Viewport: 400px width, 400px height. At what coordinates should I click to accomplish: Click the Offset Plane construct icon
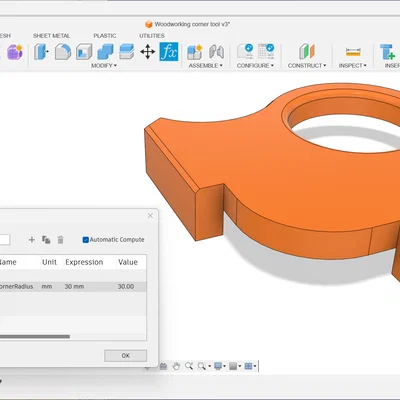tap(307, 52)
